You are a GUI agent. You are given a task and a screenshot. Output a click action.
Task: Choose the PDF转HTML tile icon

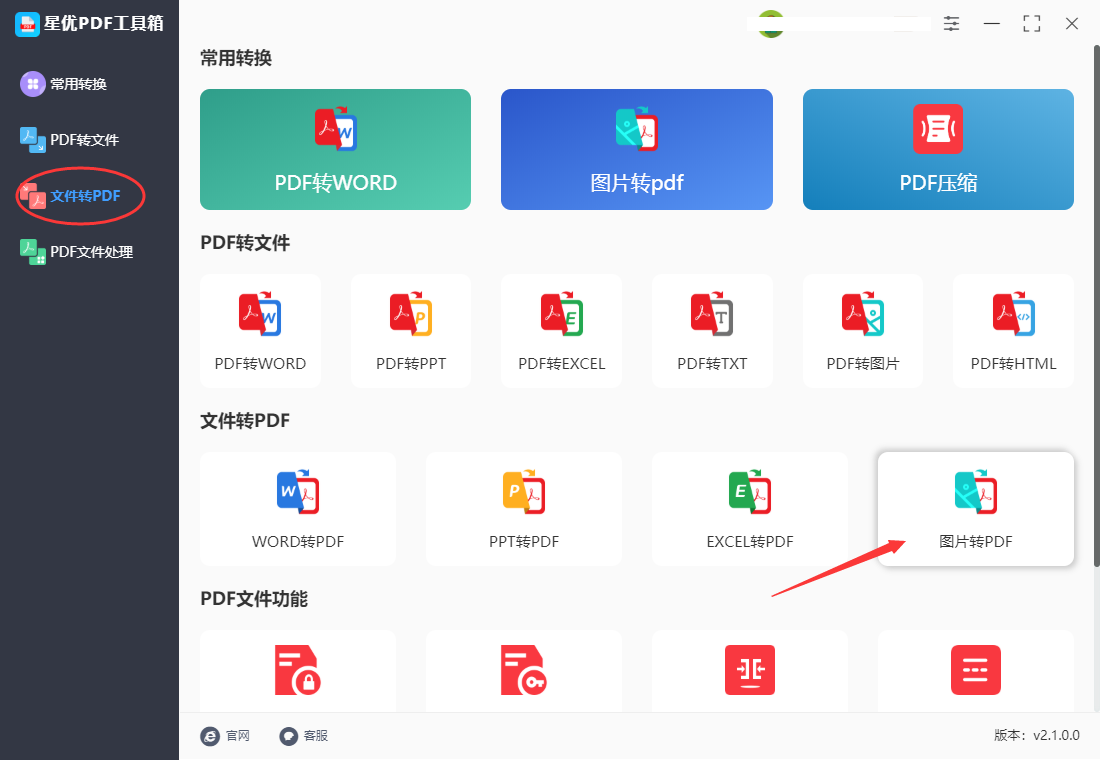pos(1014,314)
